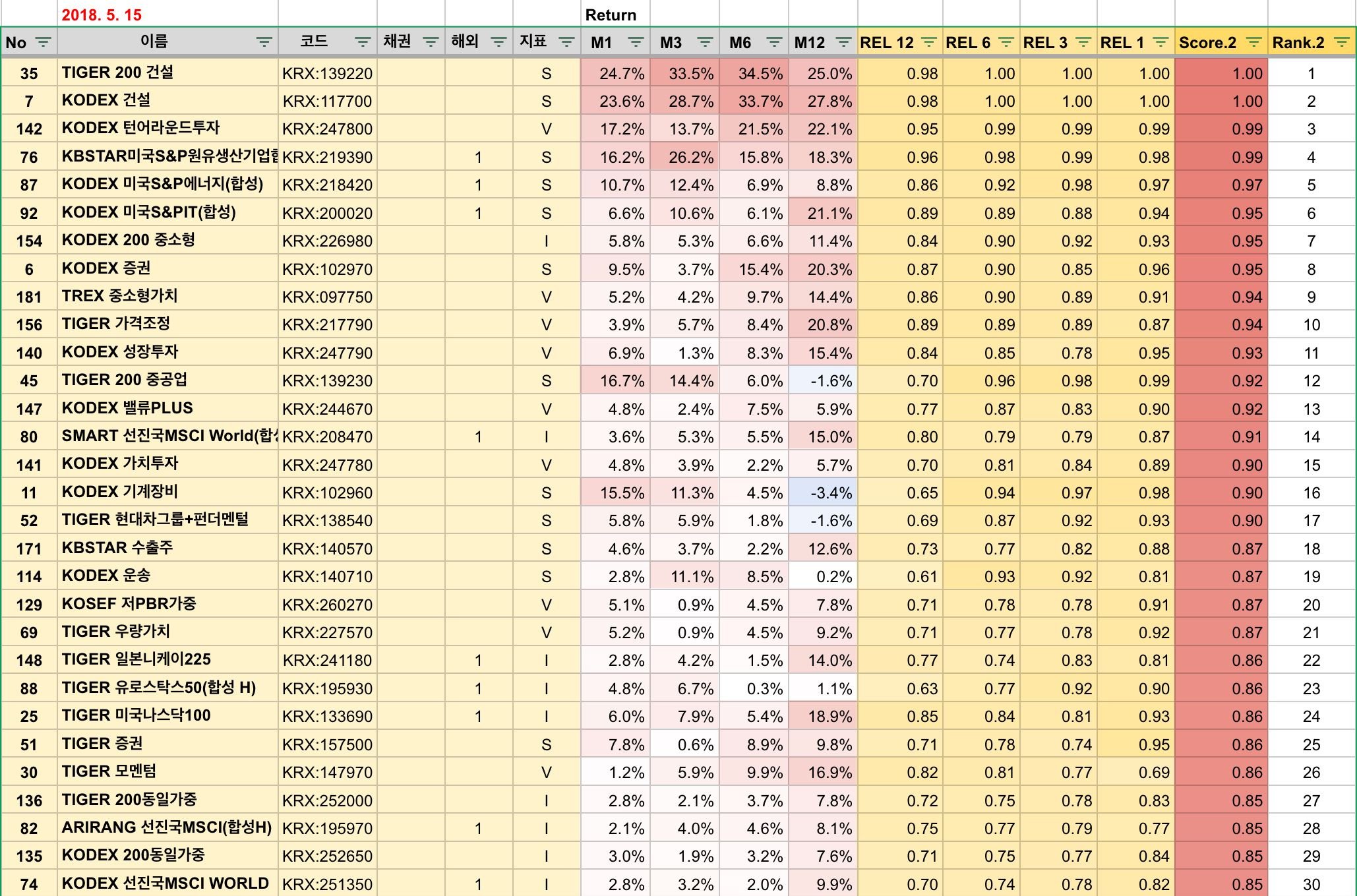
Task: Select code cell KRX:251350
Action: (x=328, y=884)
